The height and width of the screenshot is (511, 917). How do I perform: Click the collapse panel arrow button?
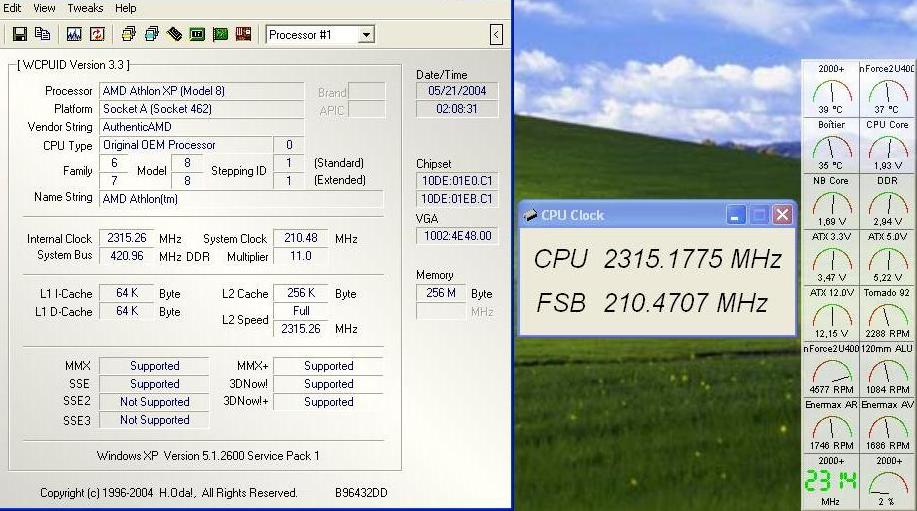496,34
